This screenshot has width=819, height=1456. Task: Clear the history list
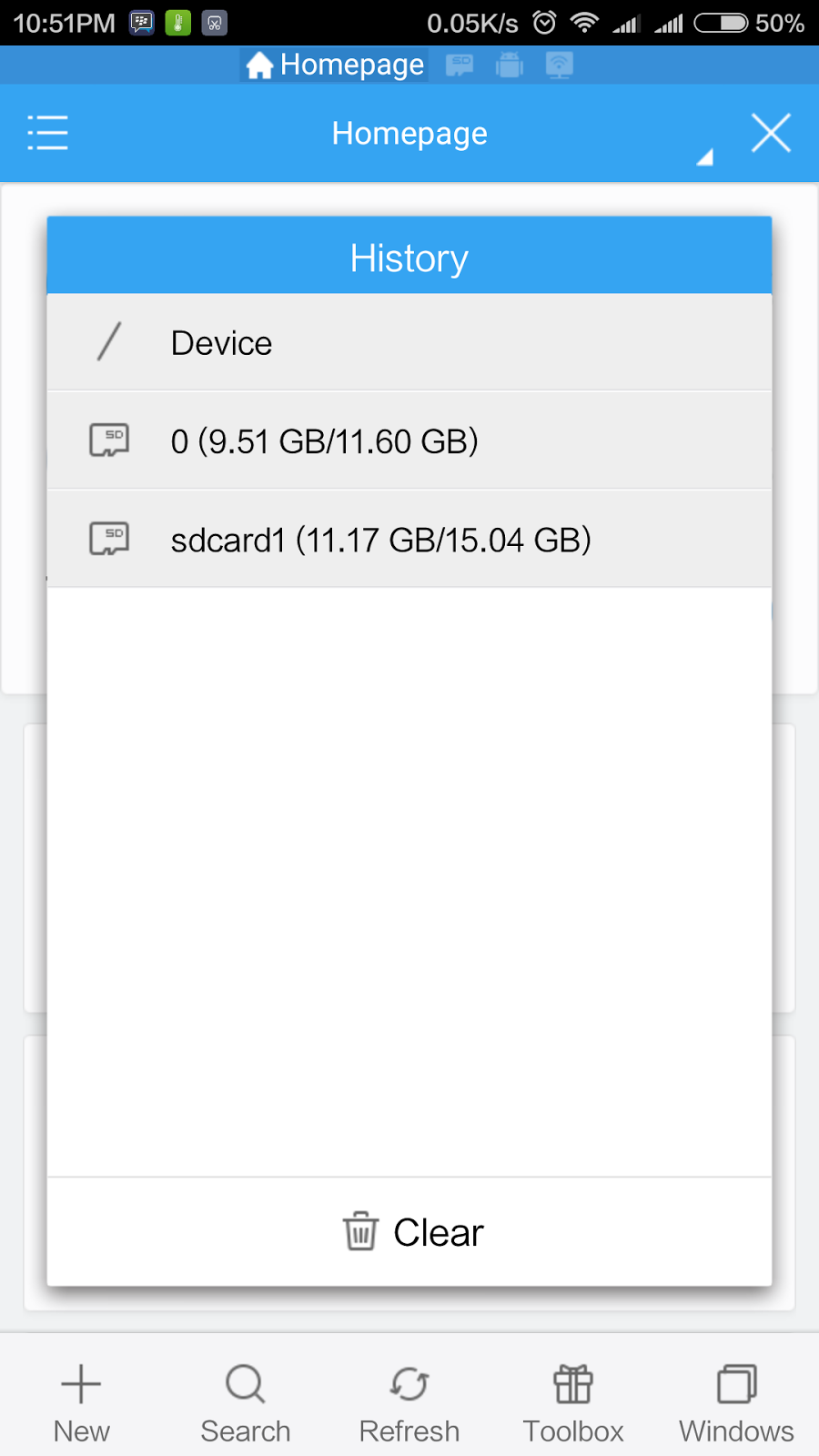pyautogui.click(x=412, y=1232)
